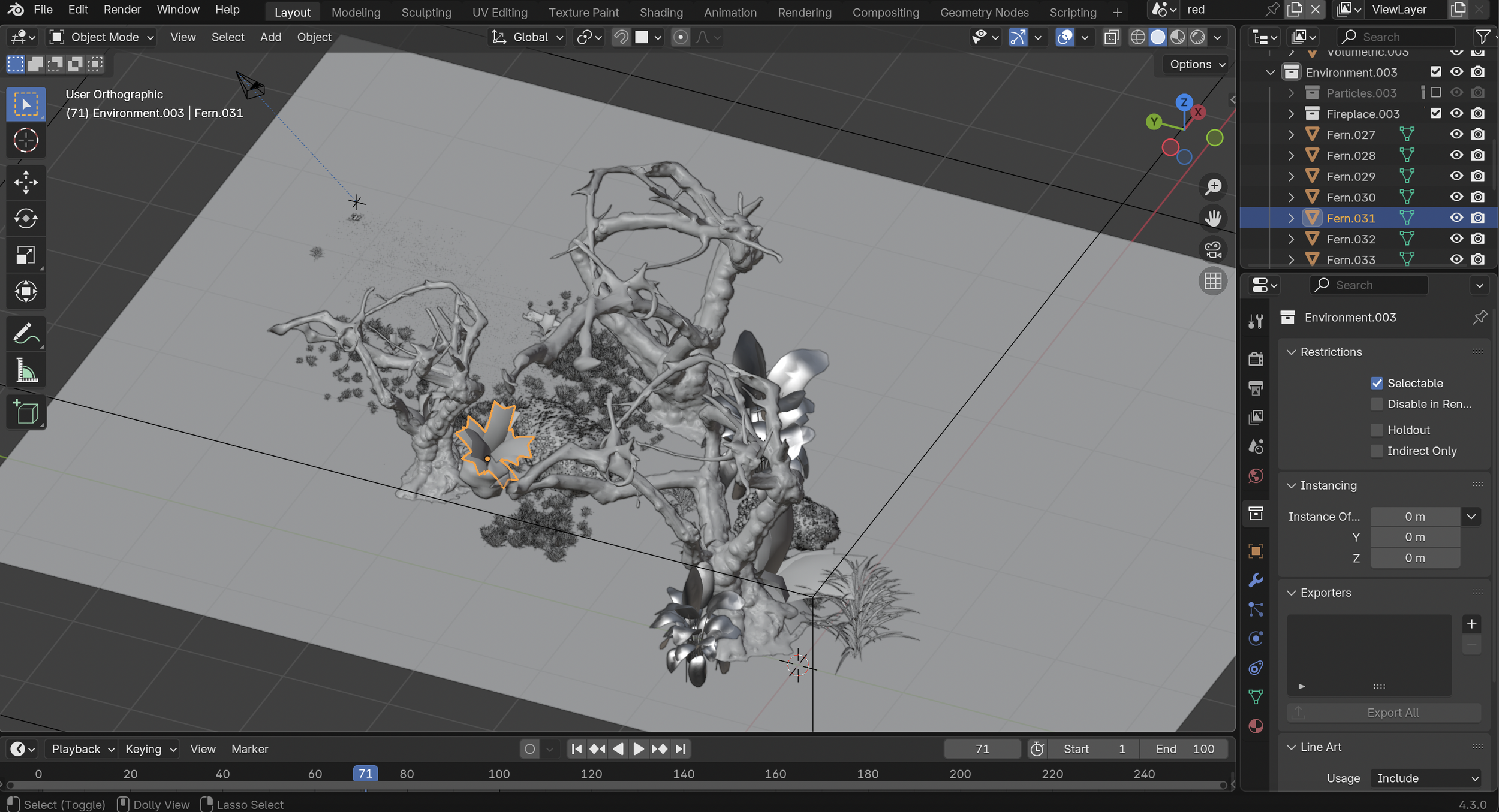Toggle X-ray mode

[1111, 37]
